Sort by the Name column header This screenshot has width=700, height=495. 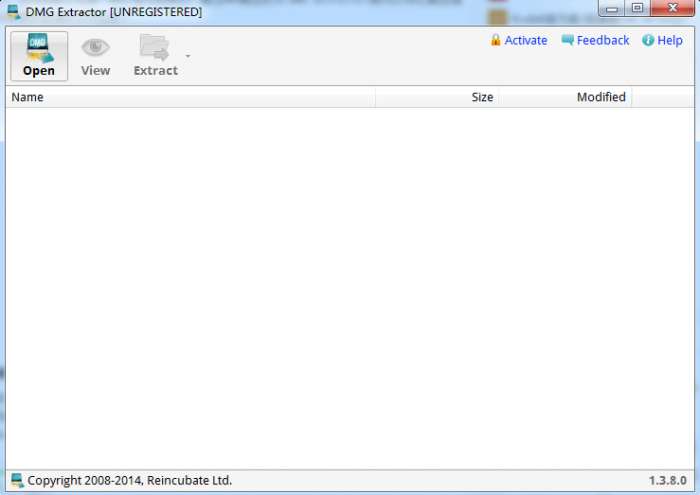coord(191,97)
